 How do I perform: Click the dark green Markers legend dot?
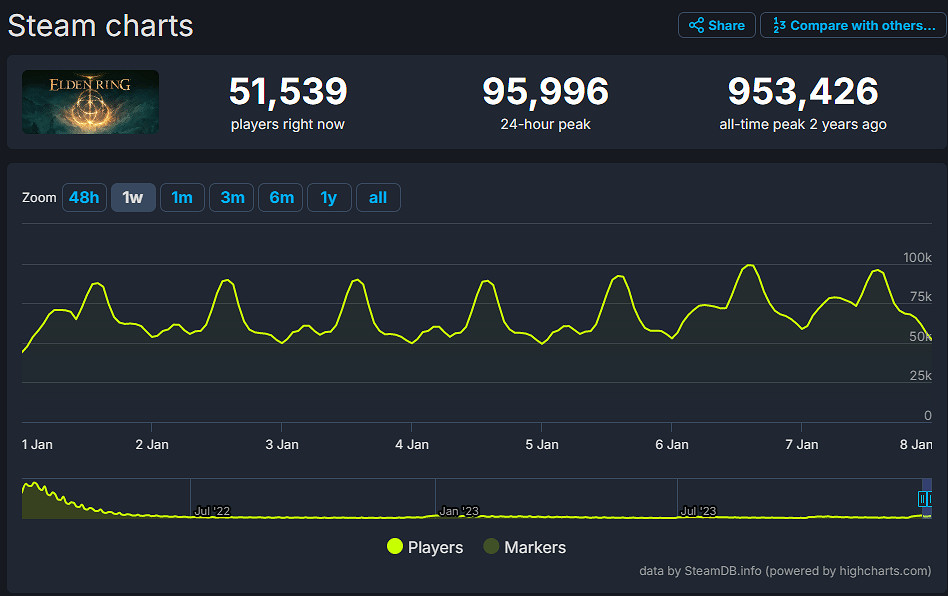pyautogui.click(x=492, y=547)
